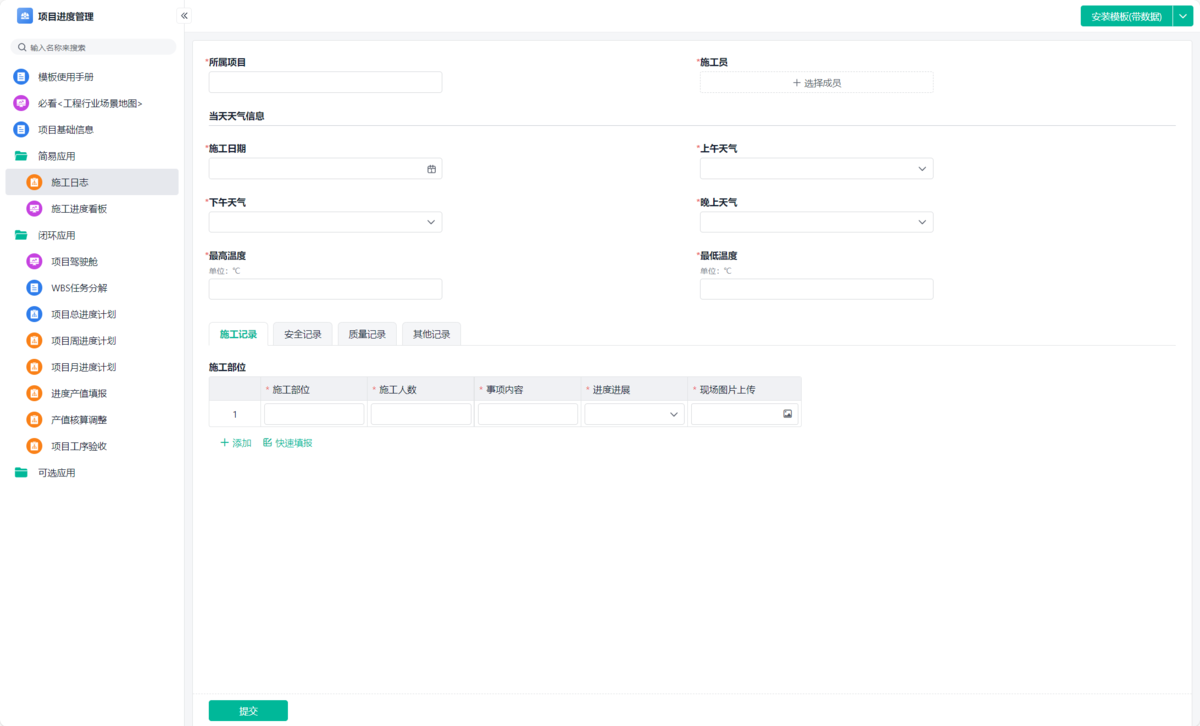Click 安装模板(带数据) button
The image size is (1200, 726).
coord(1125,16)
